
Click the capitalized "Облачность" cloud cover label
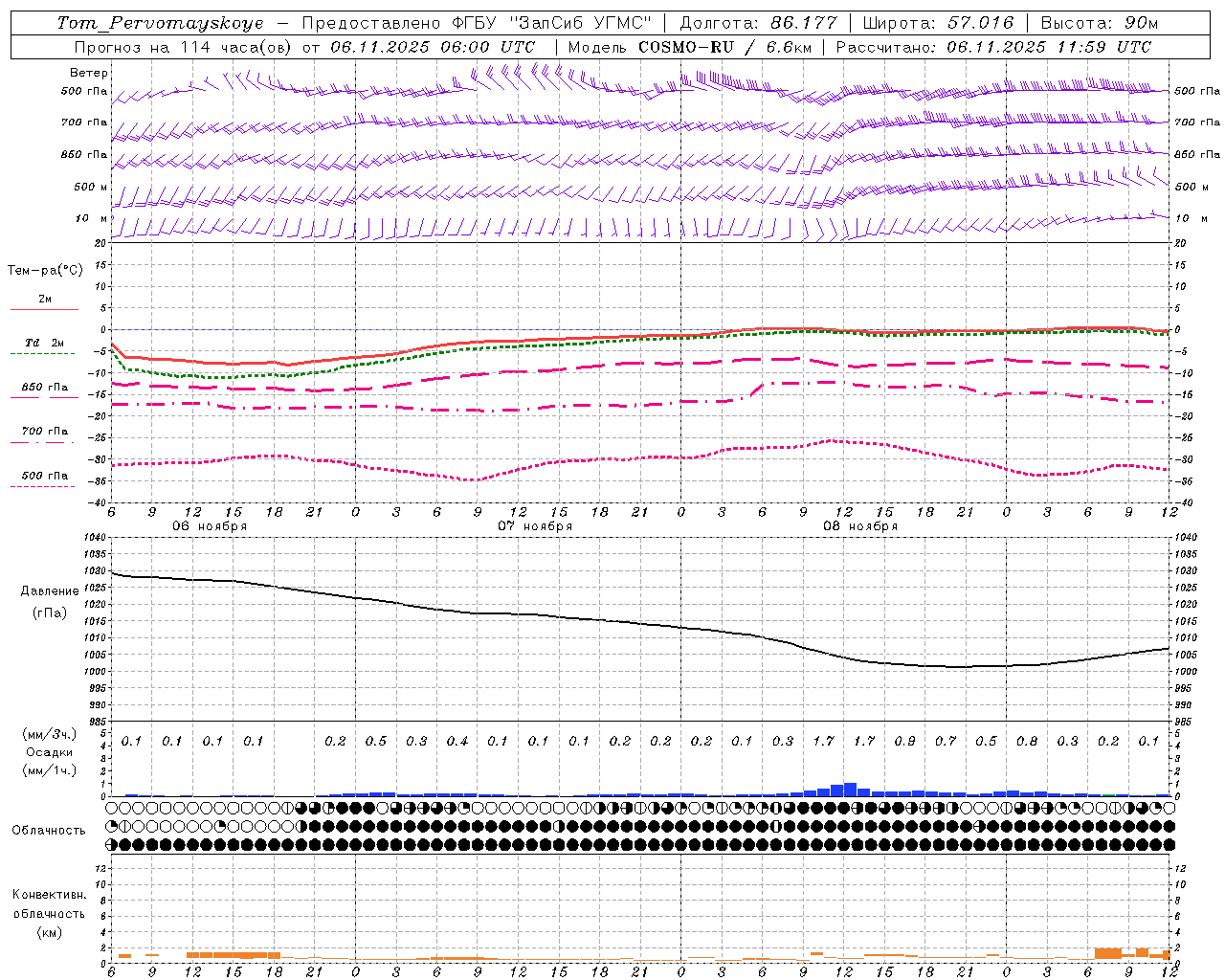coord(49,831)
